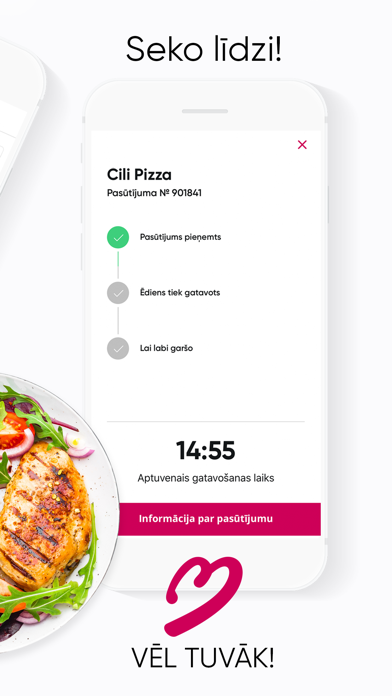The height and width of the screenshot is (696, 392).
Task: Click the green order accepted checkmark
Action: click(118, 237)
